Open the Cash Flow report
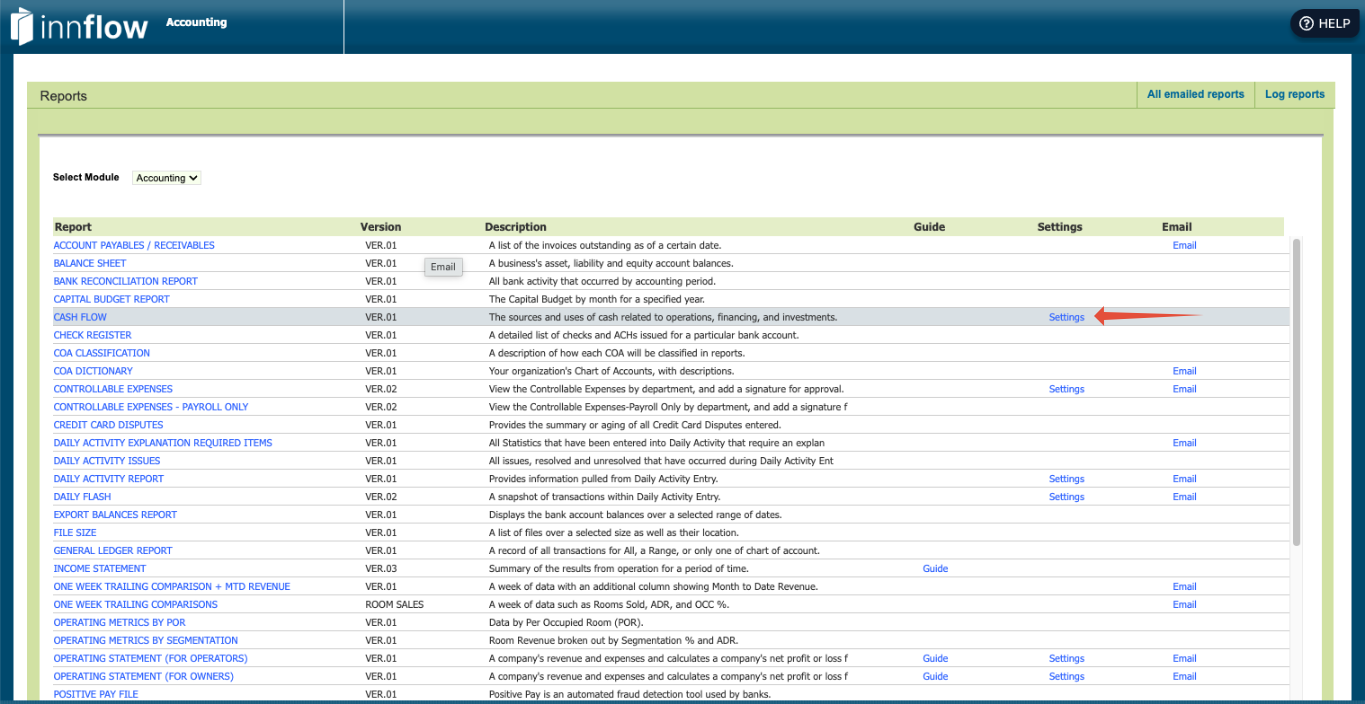Viewport: 1365px width, 704px height. coord(80,317)
